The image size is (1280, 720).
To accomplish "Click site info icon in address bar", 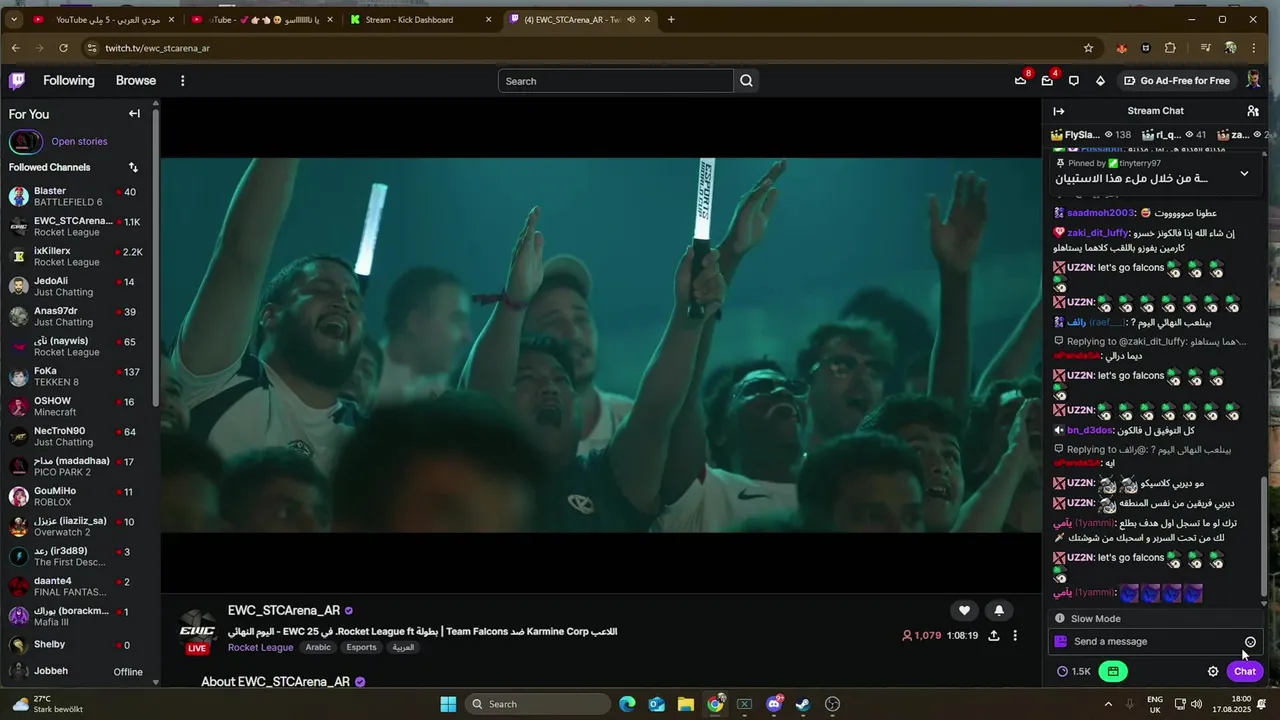I will (92, 48).
